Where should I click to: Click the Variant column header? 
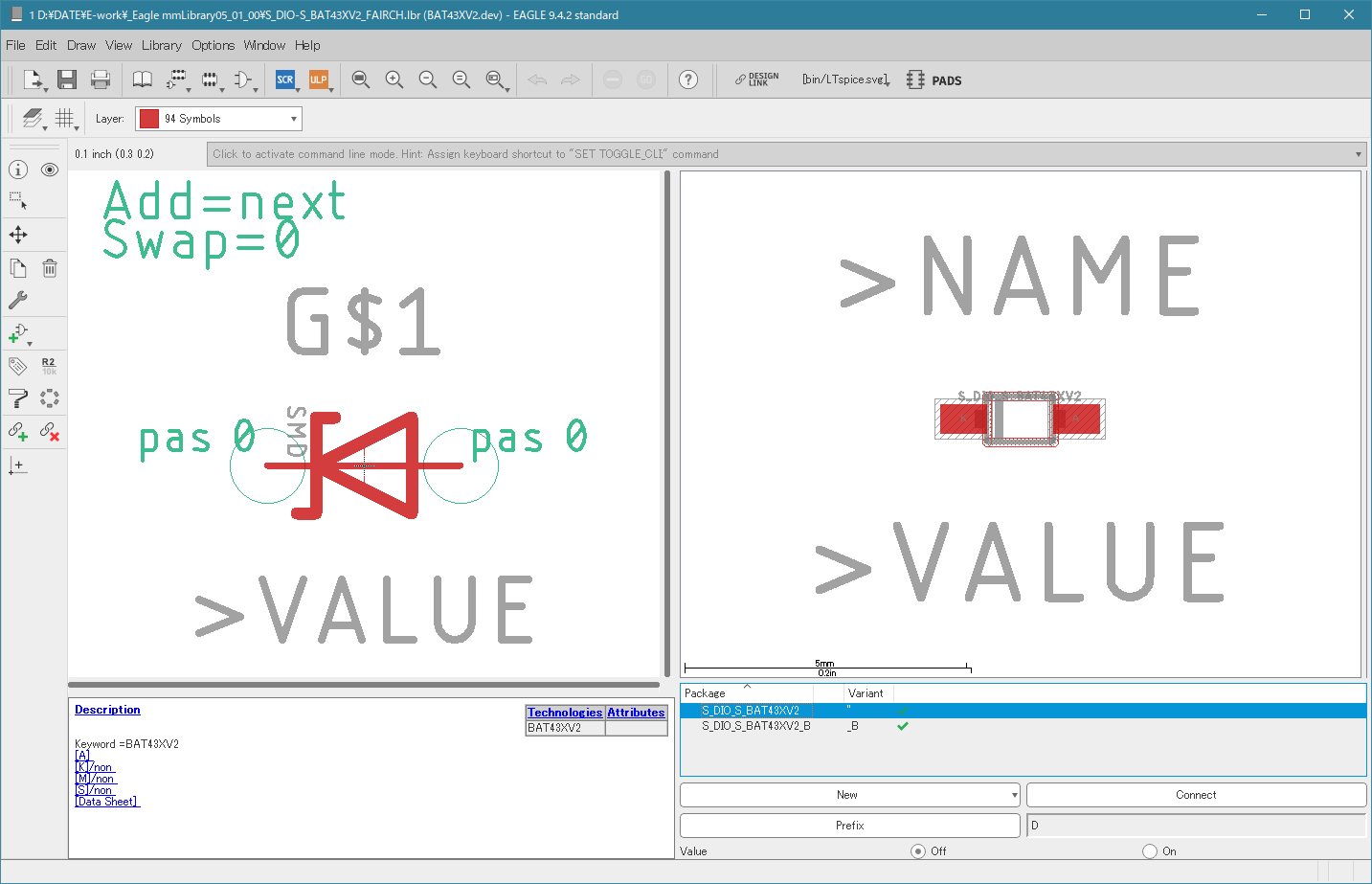pyautogui.click(x=867, y=693)
